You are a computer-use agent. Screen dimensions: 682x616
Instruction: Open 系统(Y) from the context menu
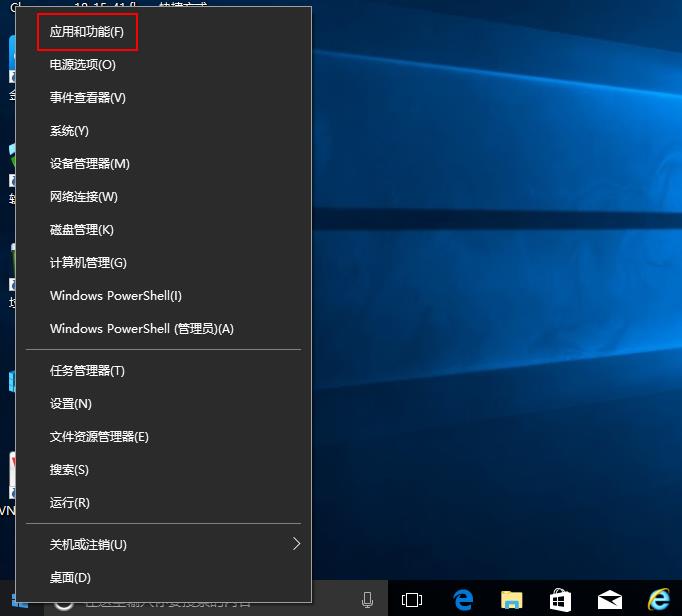(x=70, y=131)
